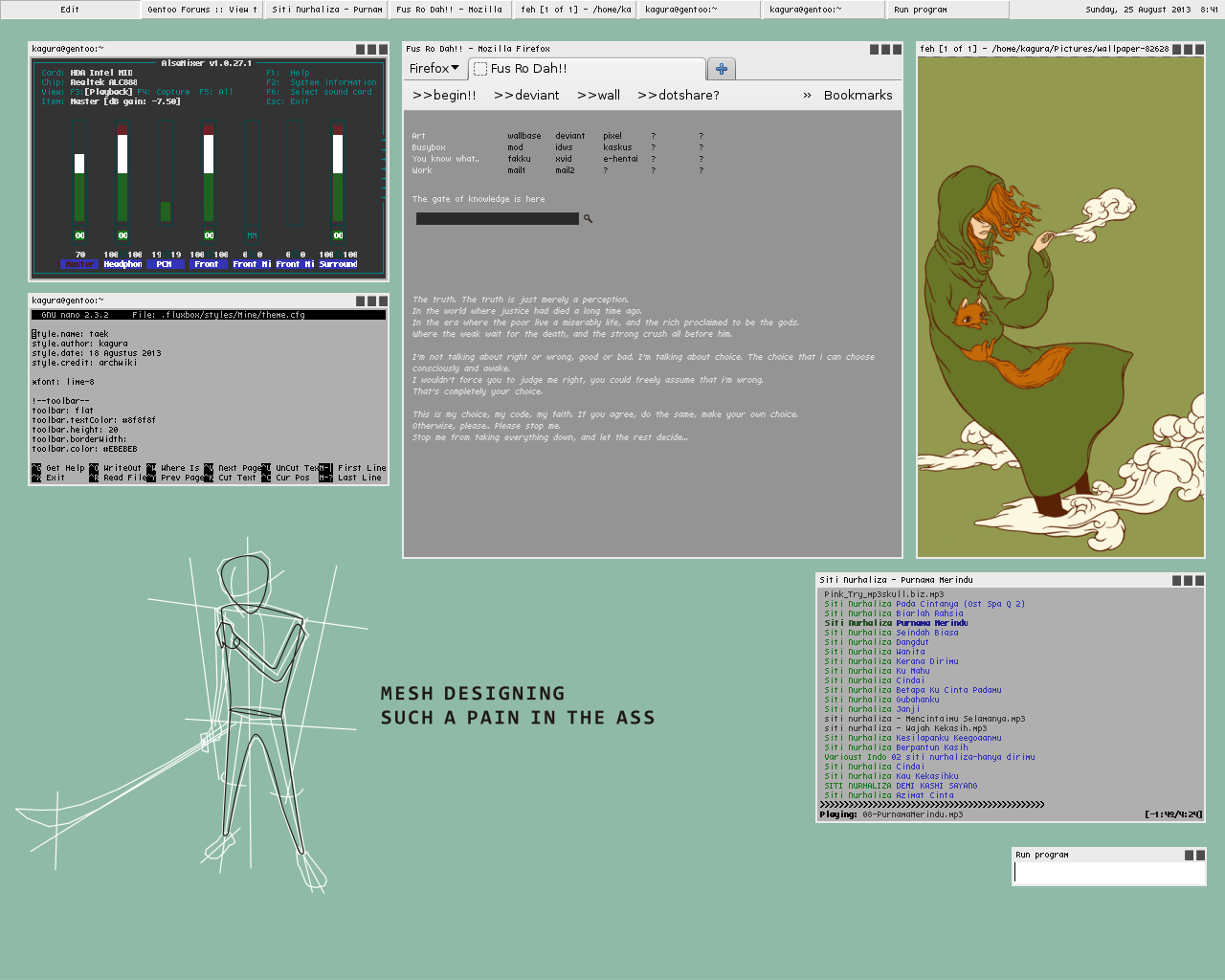The width and height of the screenshot is (1225, 980).
Task: Select the Fus Ro Dah!! browser tab
Action: [586, 69]
